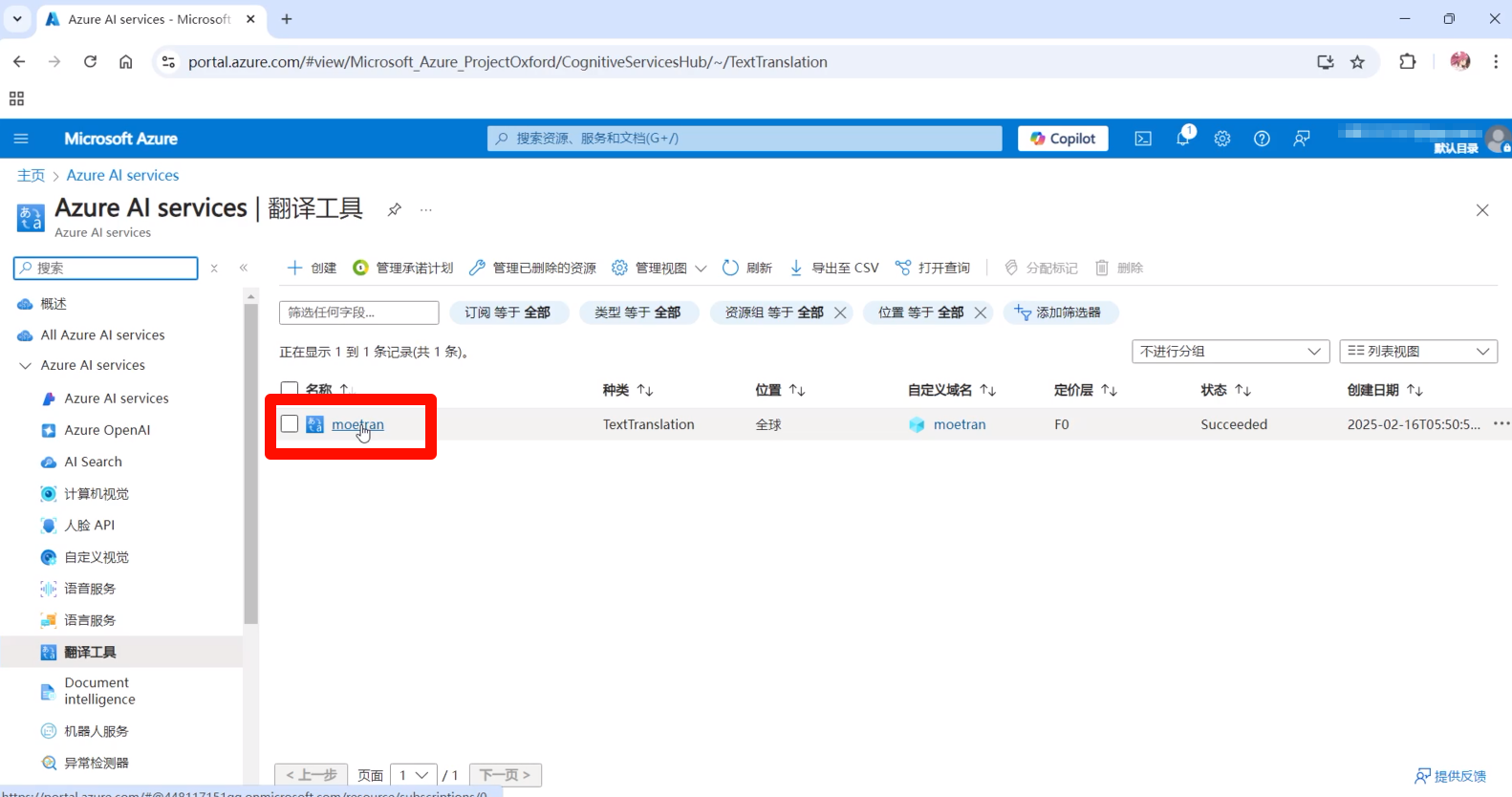Expand the 管理视图 dropdown

[659, 268]
